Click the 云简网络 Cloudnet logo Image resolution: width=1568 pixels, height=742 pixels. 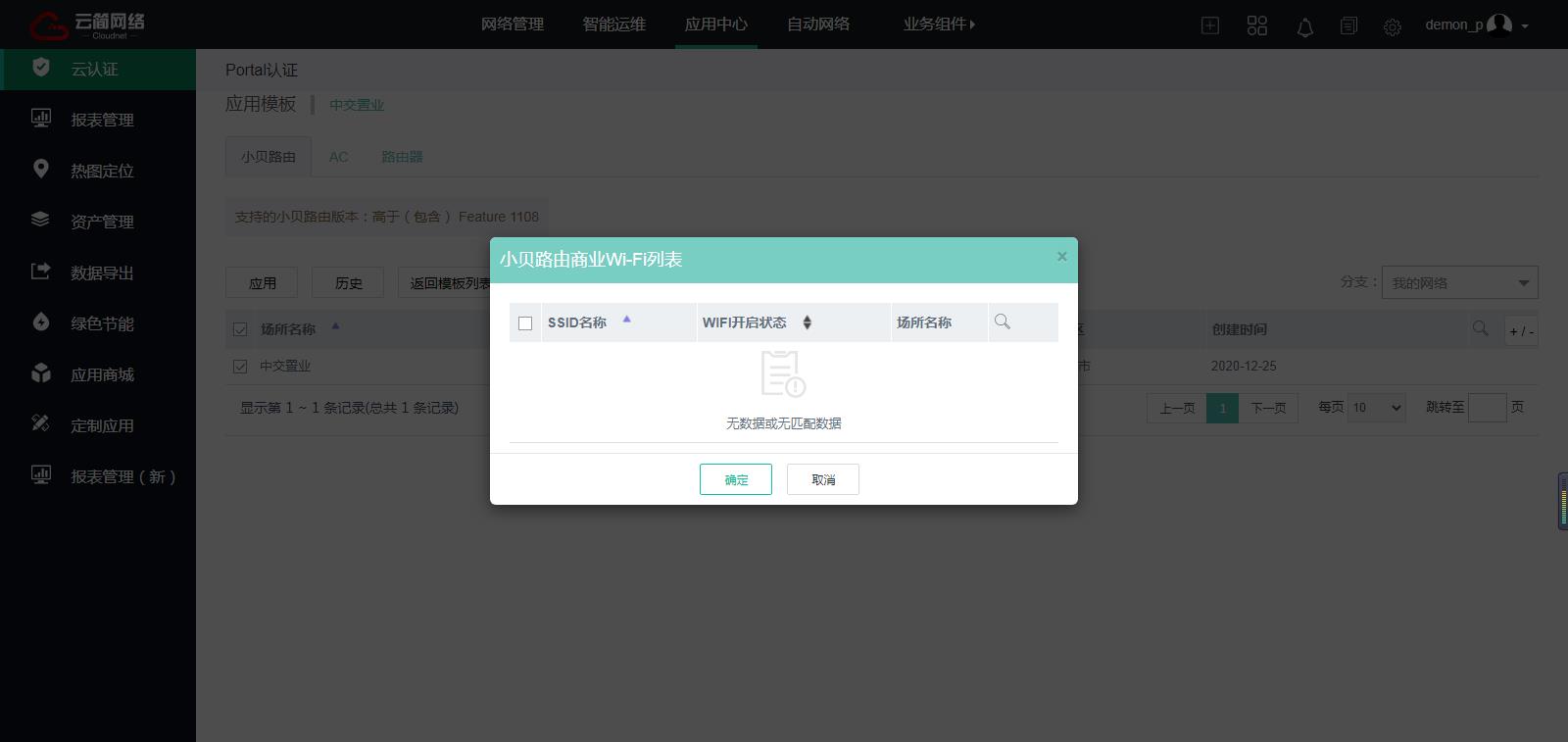(x=86, y=25)
